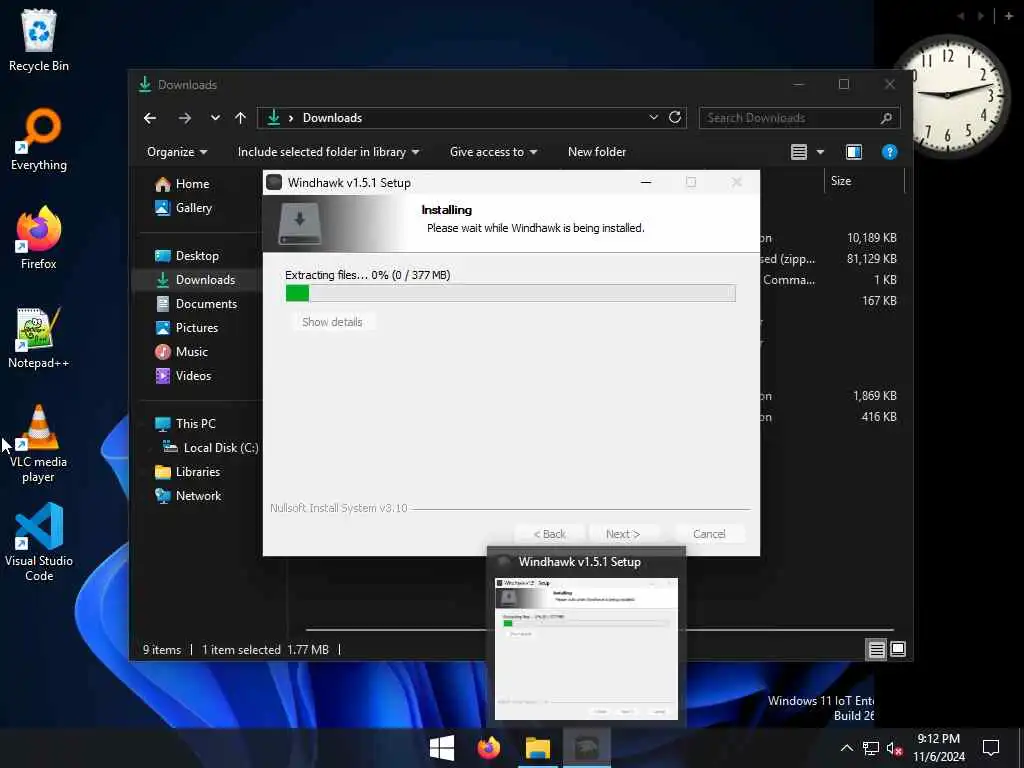This screenshot has height=768, width=1024.
Task: Open Videos in navigation pane
Action: (x=184, y=376)
